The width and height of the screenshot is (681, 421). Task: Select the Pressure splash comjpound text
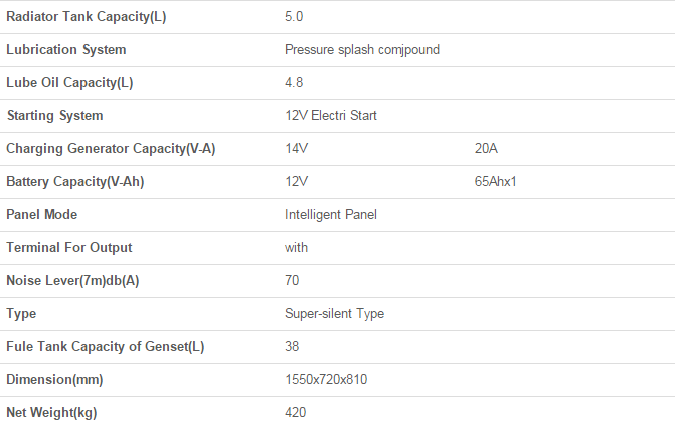362,50
